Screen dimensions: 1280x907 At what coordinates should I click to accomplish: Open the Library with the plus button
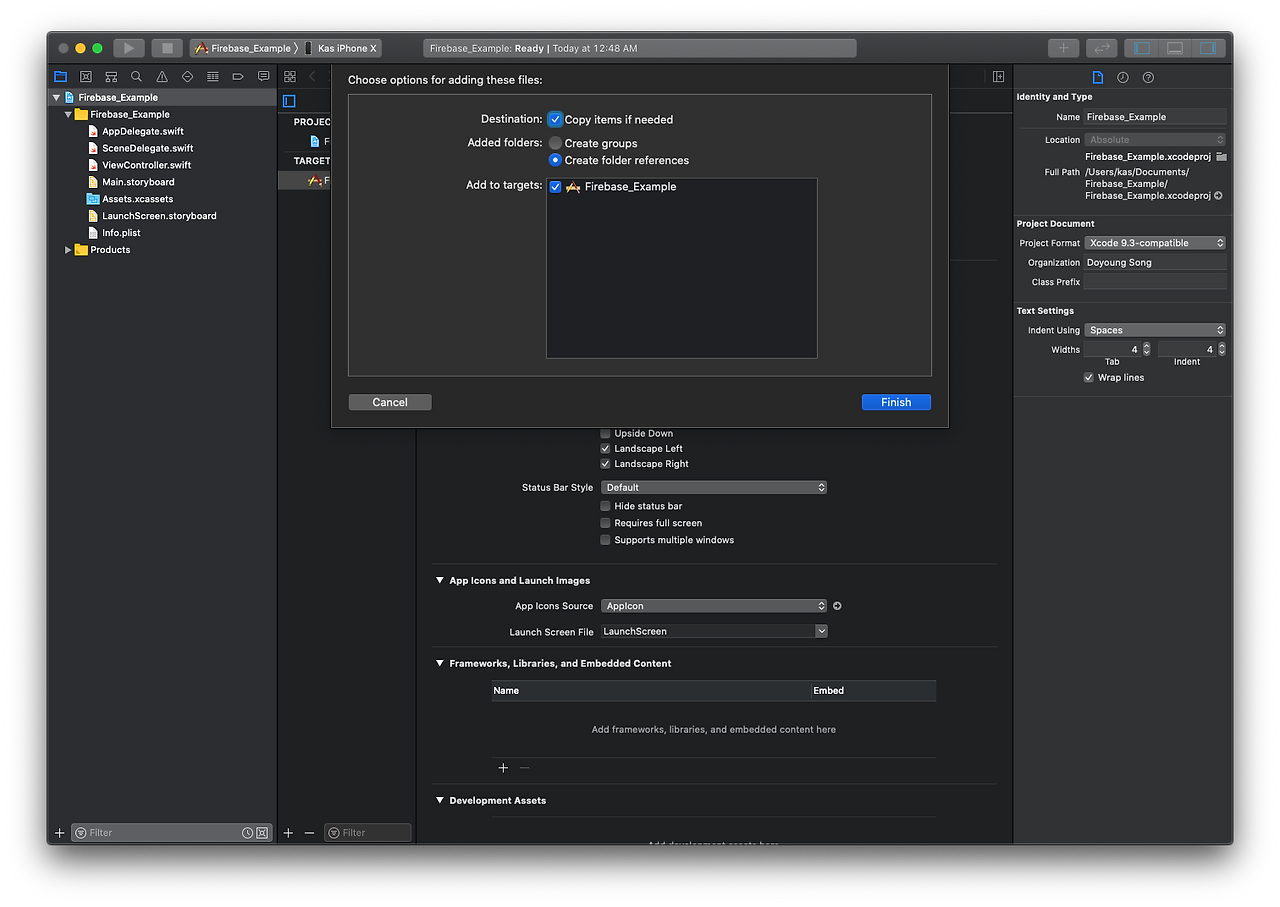(1063, 48)
